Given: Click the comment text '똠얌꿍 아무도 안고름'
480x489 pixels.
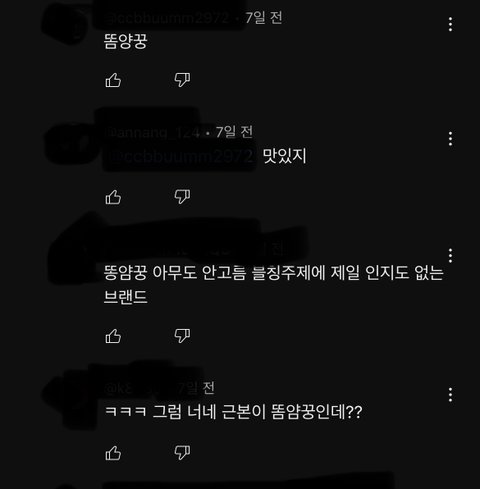Looking at the screenshot, I should (x=175, y=273).
